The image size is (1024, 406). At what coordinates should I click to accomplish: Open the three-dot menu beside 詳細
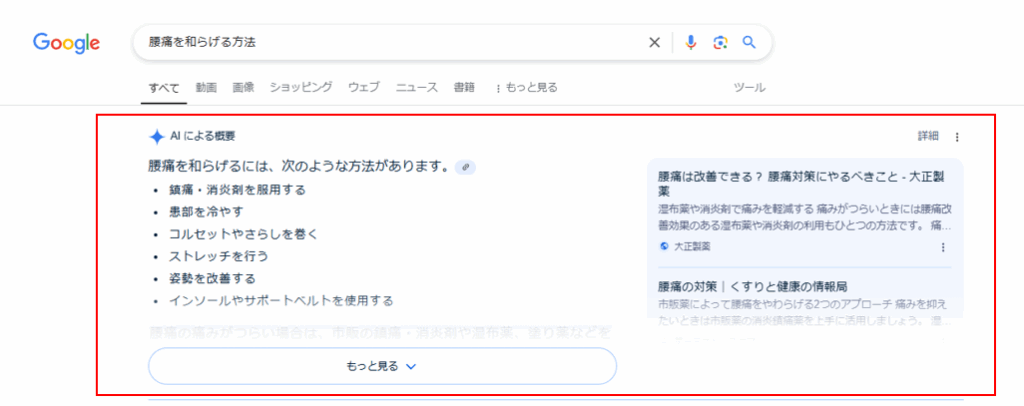tap(957, 137)
